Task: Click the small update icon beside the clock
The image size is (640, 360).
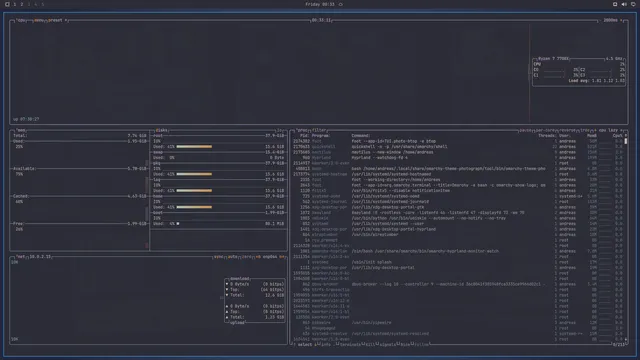Action: (x=341, y=4)
